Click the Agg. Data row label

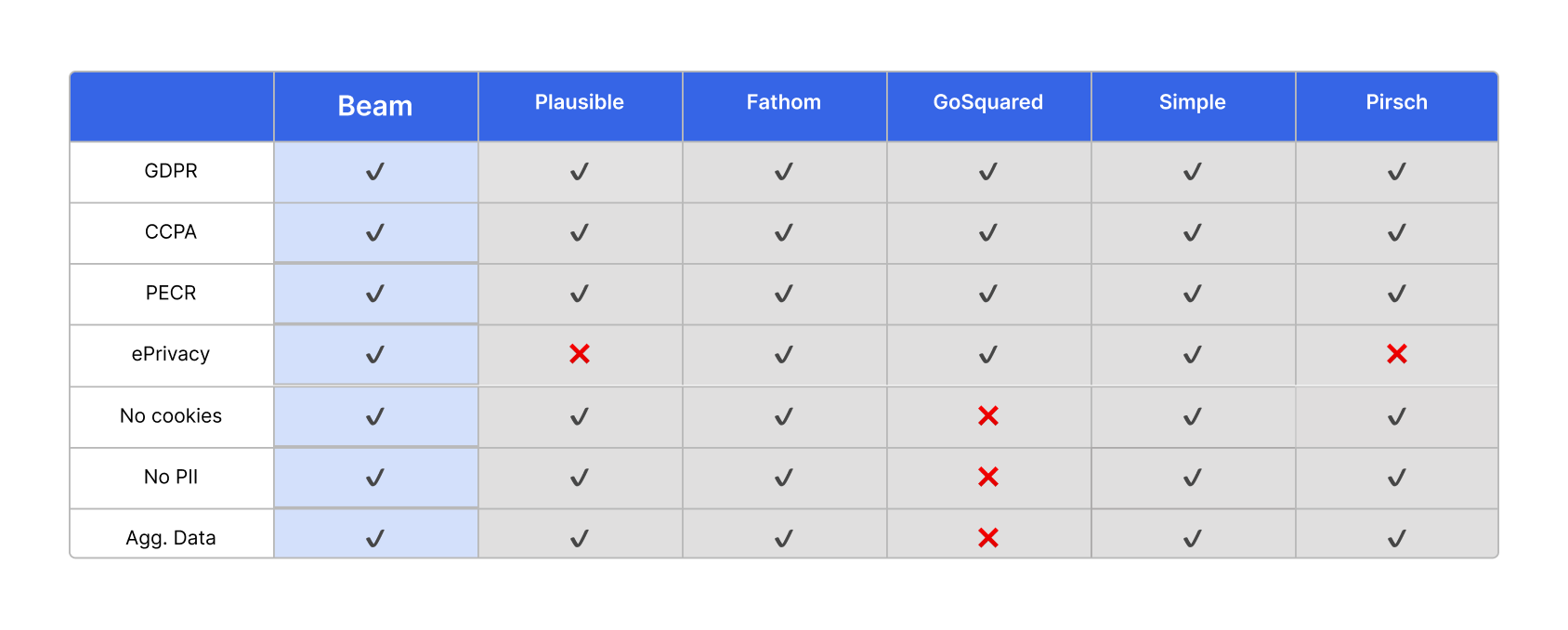point(171,538)
